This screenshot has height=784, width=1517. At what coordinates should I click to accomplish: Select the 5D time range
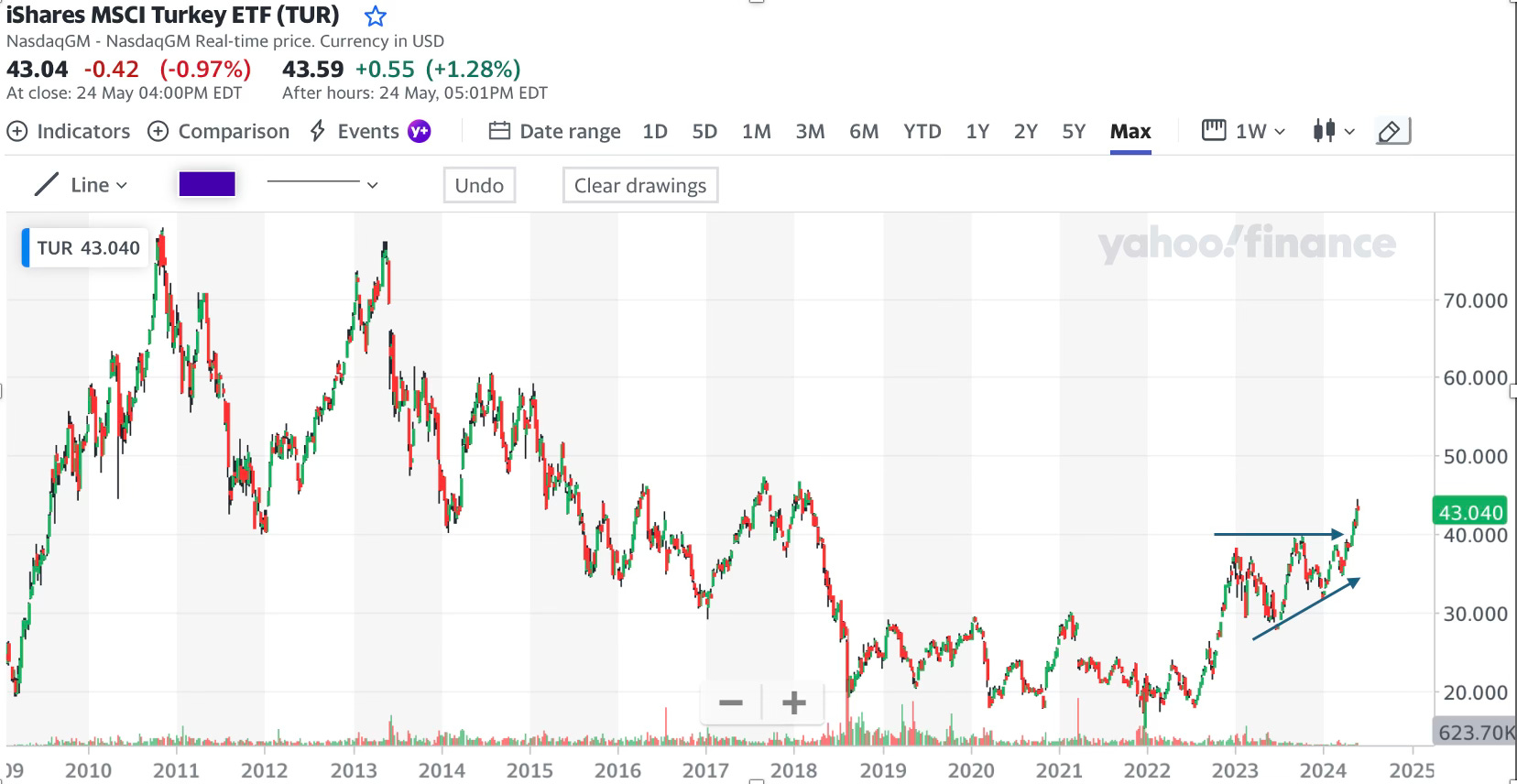point(704,131)
